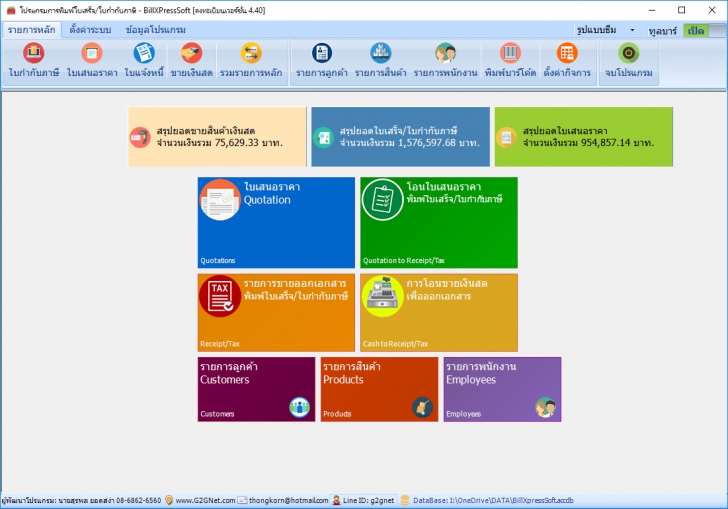Open the blue ใบเสนอราคา Quotation tile
The width and height of the screenshot is (728, 509).
coord(276,222)
